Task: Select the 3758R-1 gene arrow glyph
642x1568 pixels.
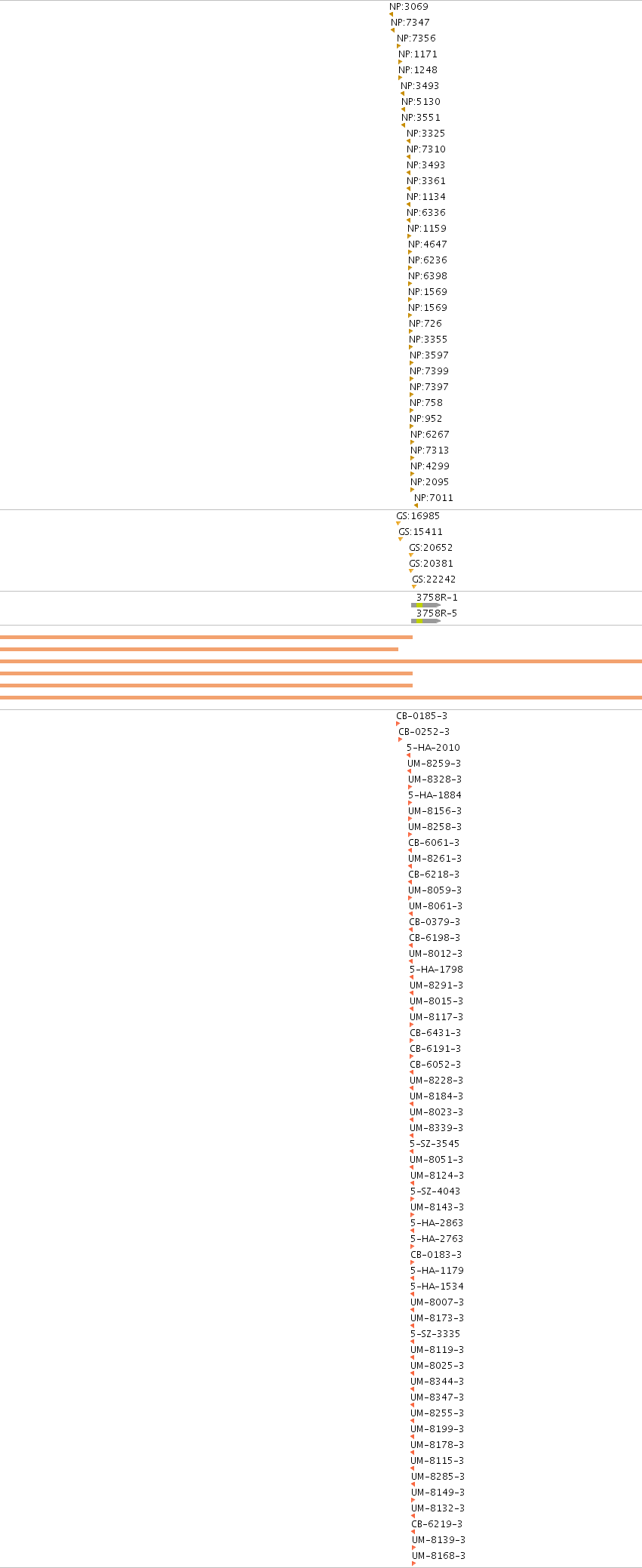Action: pyautogui.click(x=426, y=605)
